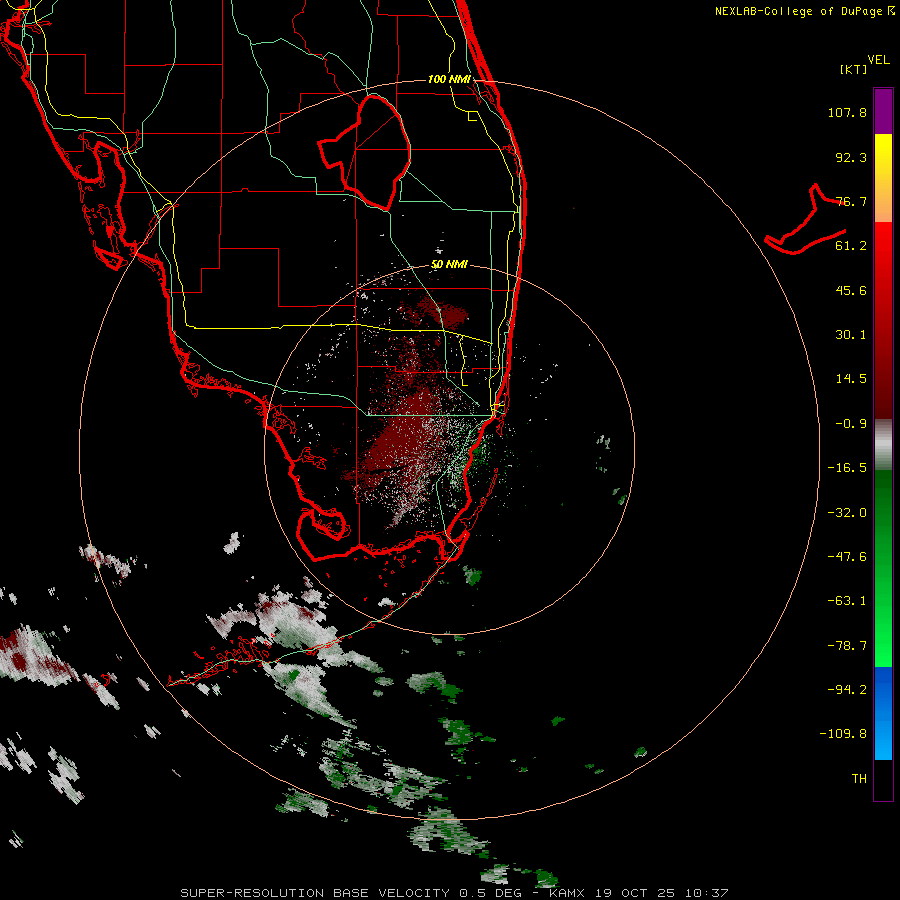Click the blue segment of the velocity color bar
Viewport: 900px width, 900px height.
pyautogui.click(x=883, y=713)
